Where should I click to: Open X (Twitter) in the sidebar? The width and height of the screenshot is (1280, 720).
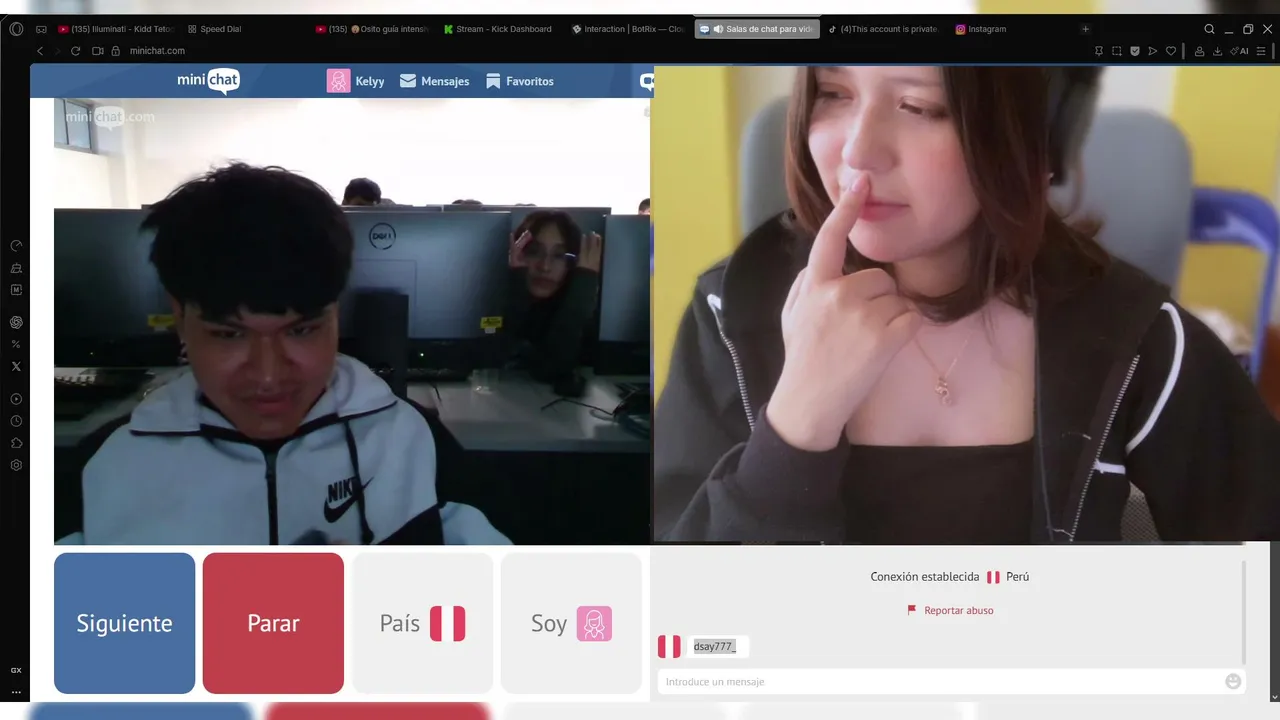(16, 366)
